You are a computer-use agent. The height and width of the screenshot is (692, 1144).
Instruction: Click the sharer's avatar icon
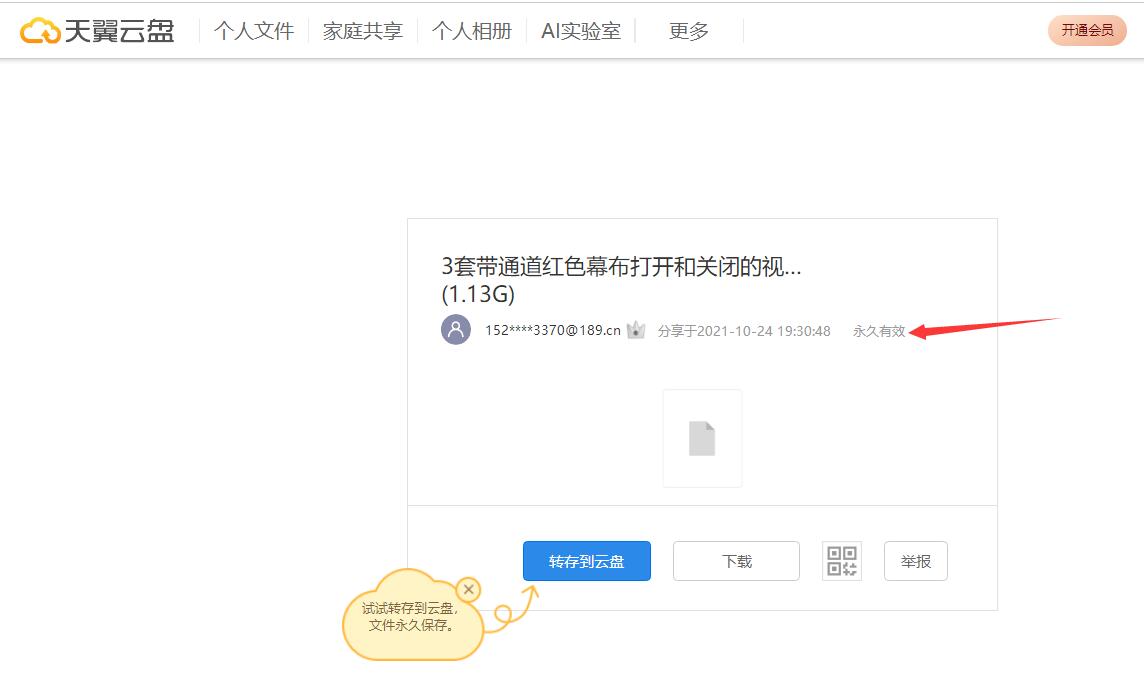click(456, 330)
